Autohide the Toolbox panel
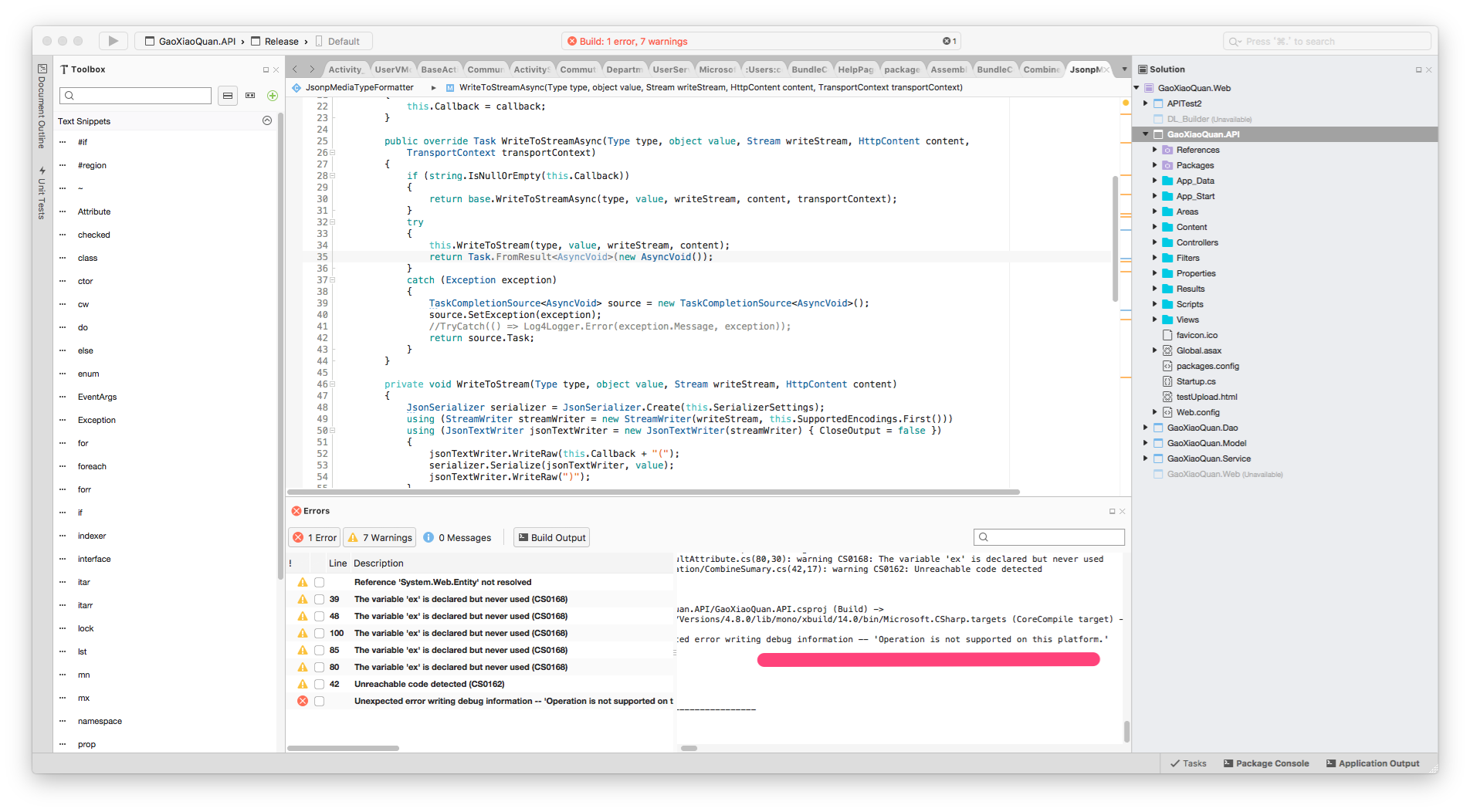Image resolution: width=1470 pixels, height=812 pixels. pyautogui.click(x=266, y=69)
